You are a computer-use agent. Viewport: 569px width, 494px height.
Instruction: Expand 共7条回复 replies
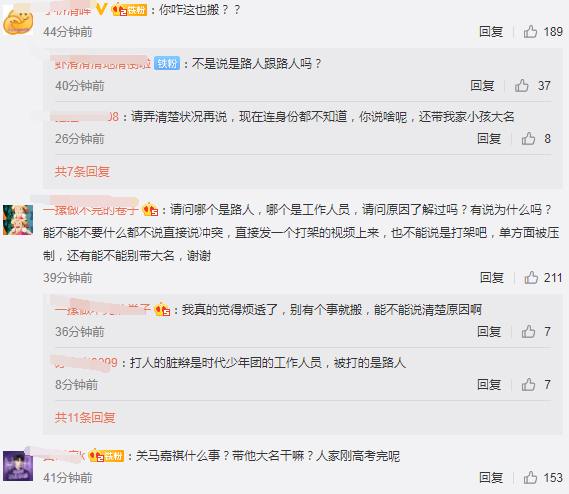click(82, 171)
